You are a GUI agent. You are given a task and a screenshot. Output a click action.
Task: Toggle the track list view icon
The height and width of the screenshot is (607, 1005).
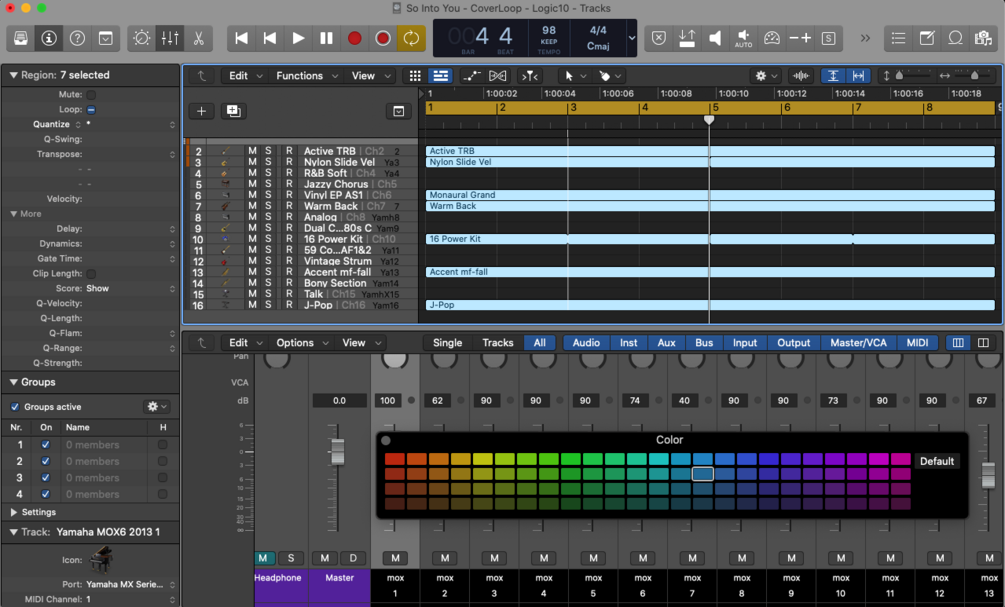[440, 76]
